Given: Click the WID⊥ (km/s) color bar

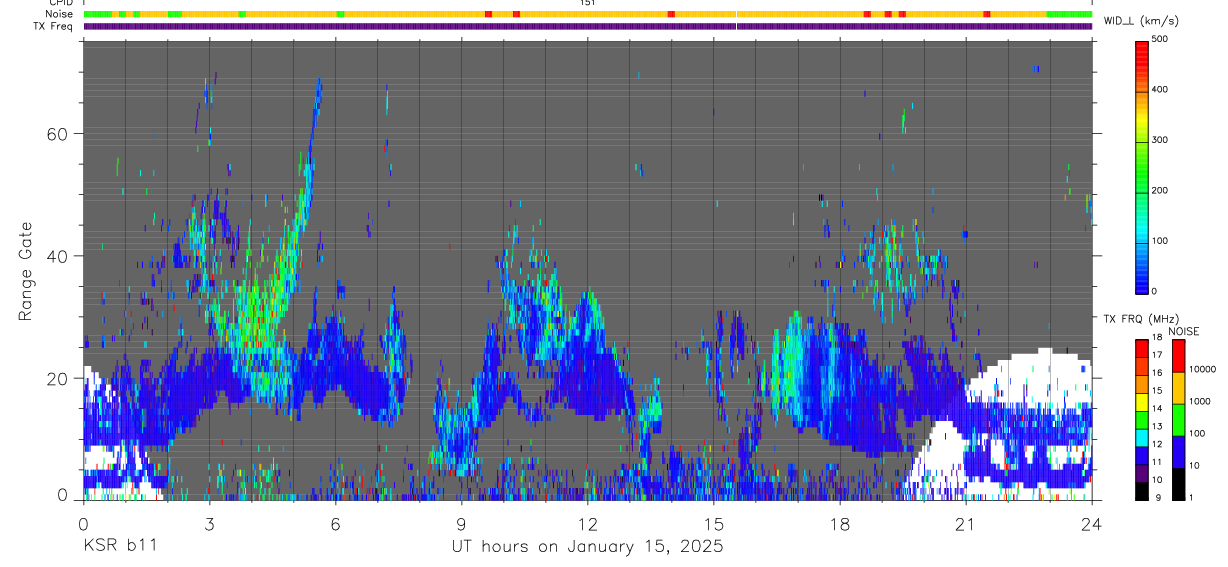Looking at the screenshot, I should click(x=1141, y=167).
